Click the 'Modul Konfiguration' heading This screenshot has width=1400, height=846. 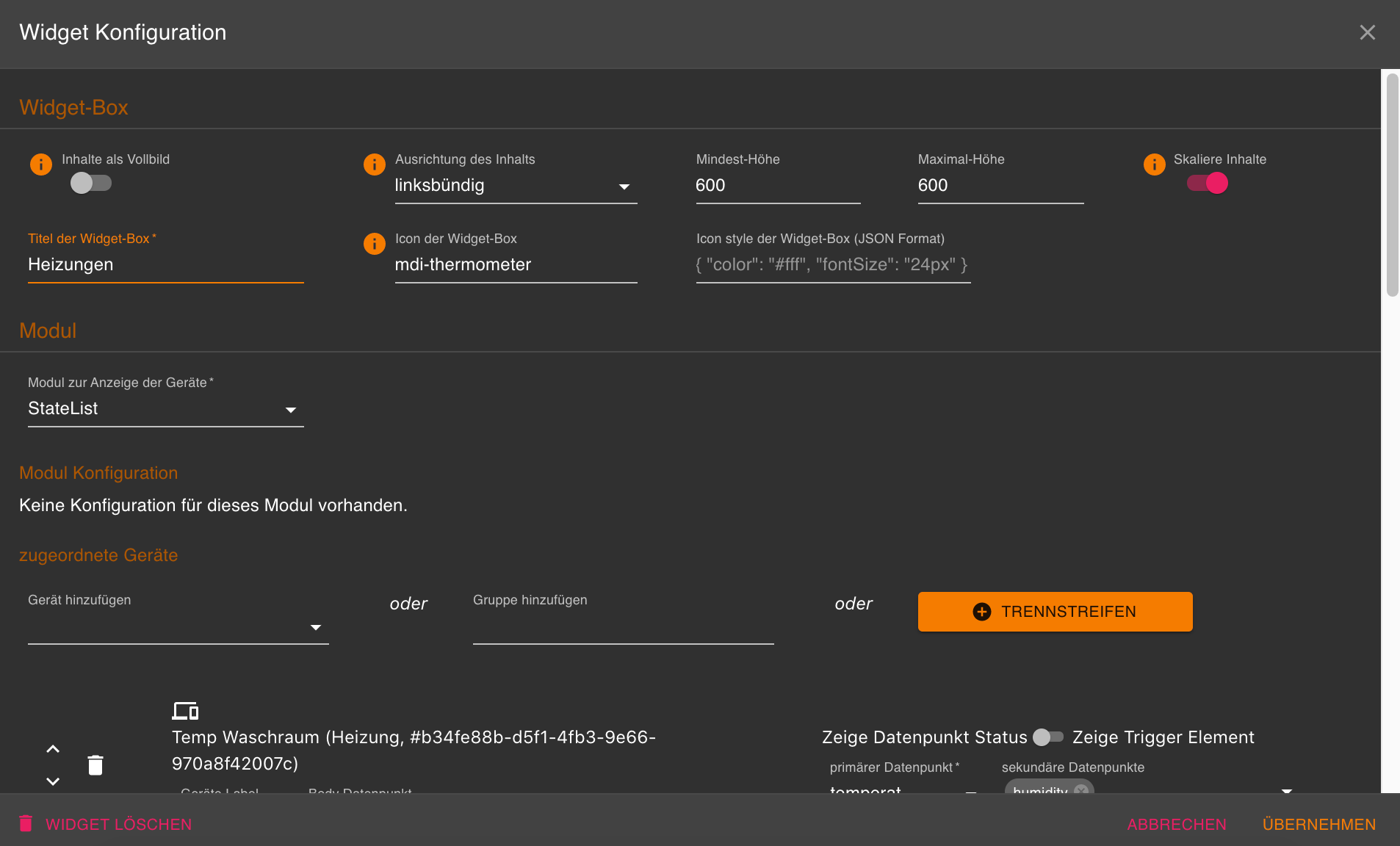[98, 473]
